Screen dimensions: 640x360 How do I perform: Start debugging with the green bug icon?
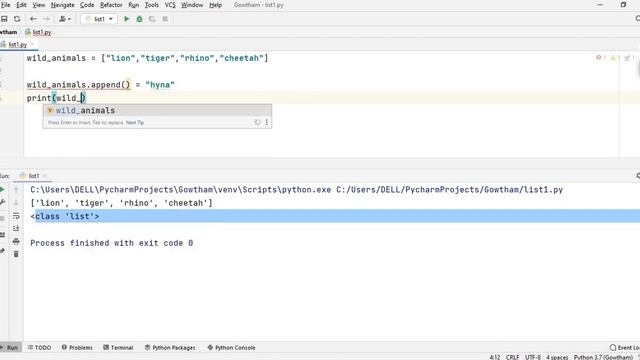point(140,19)
